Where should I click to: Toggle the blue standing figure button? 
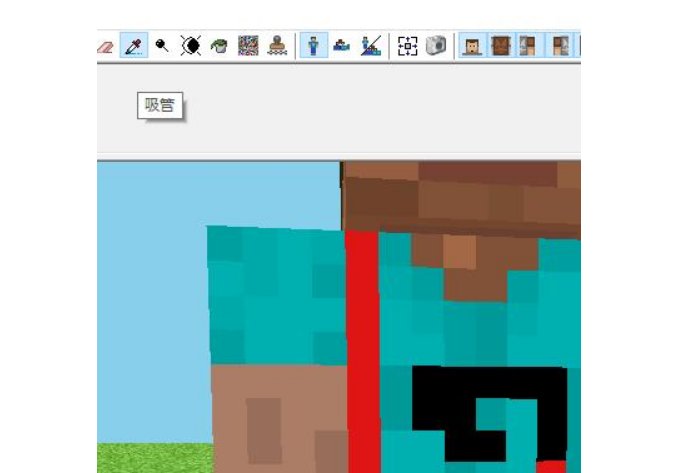(x=313, y=46)
